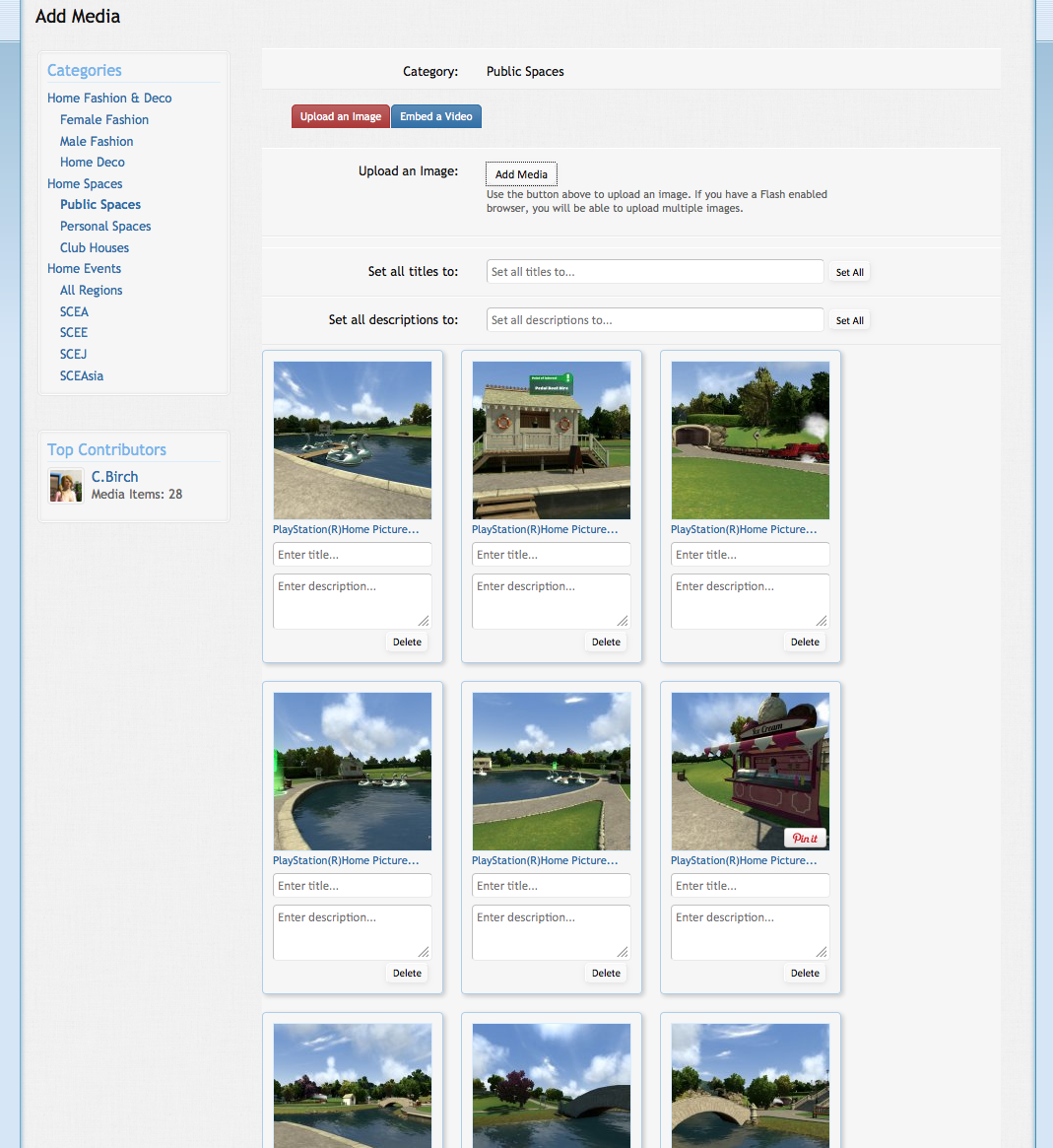Focus the description box for the swan boats image
Viewport: 1053px width, 1148px height.
(353, 601)
